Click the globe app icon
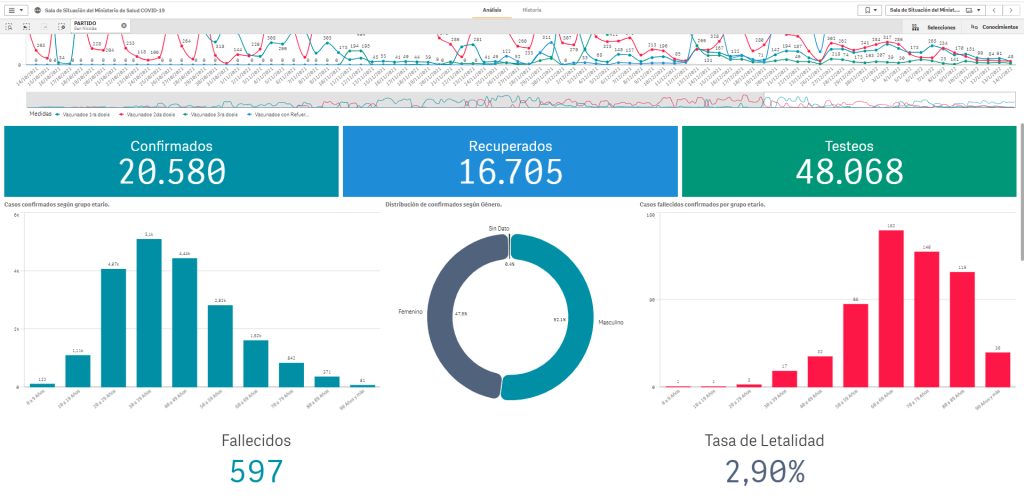Screen dimensions: 1024x501 38,9
